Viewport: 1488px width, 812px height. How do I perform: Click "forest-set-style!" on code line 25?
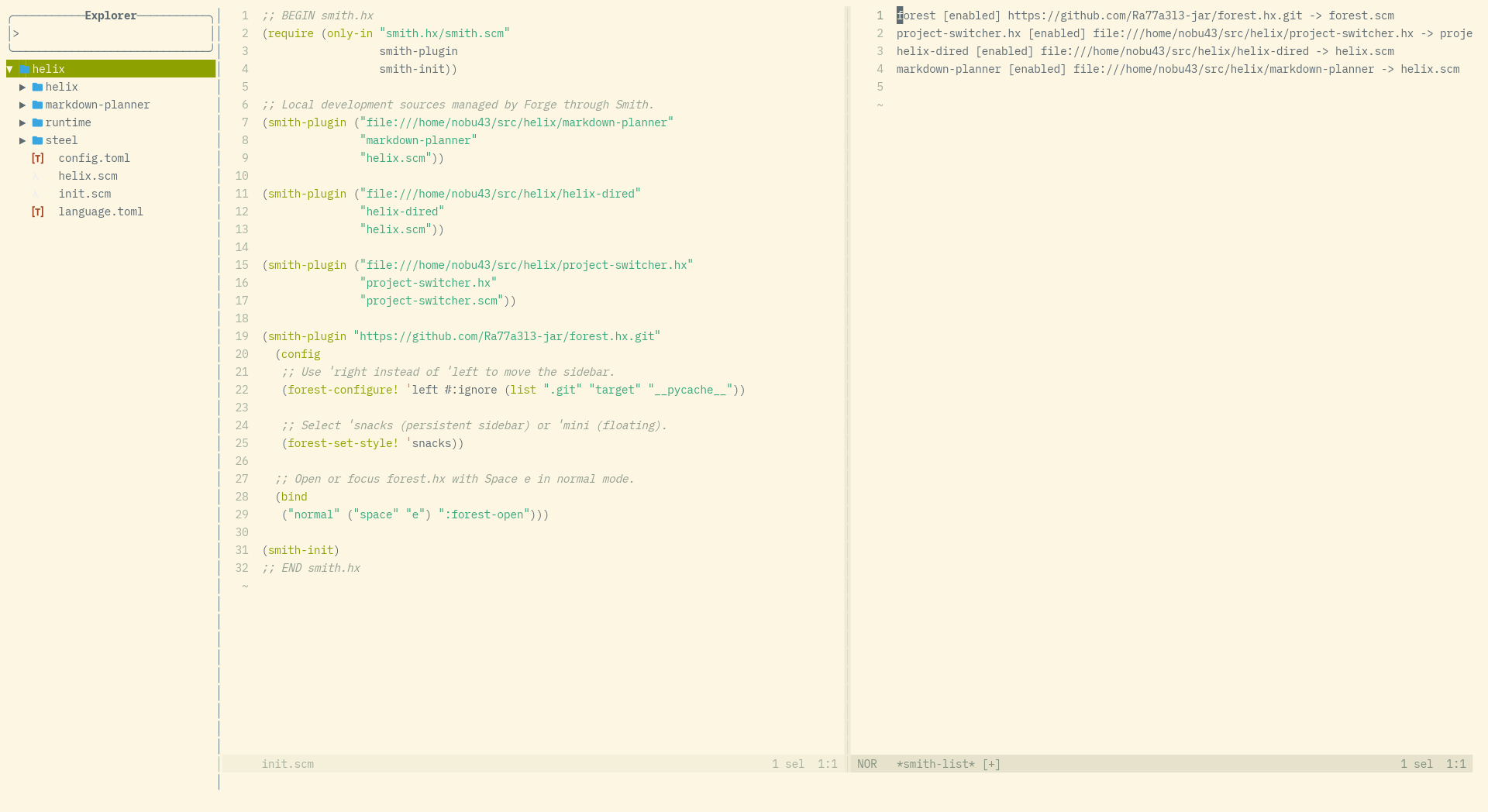coord(343,443)
